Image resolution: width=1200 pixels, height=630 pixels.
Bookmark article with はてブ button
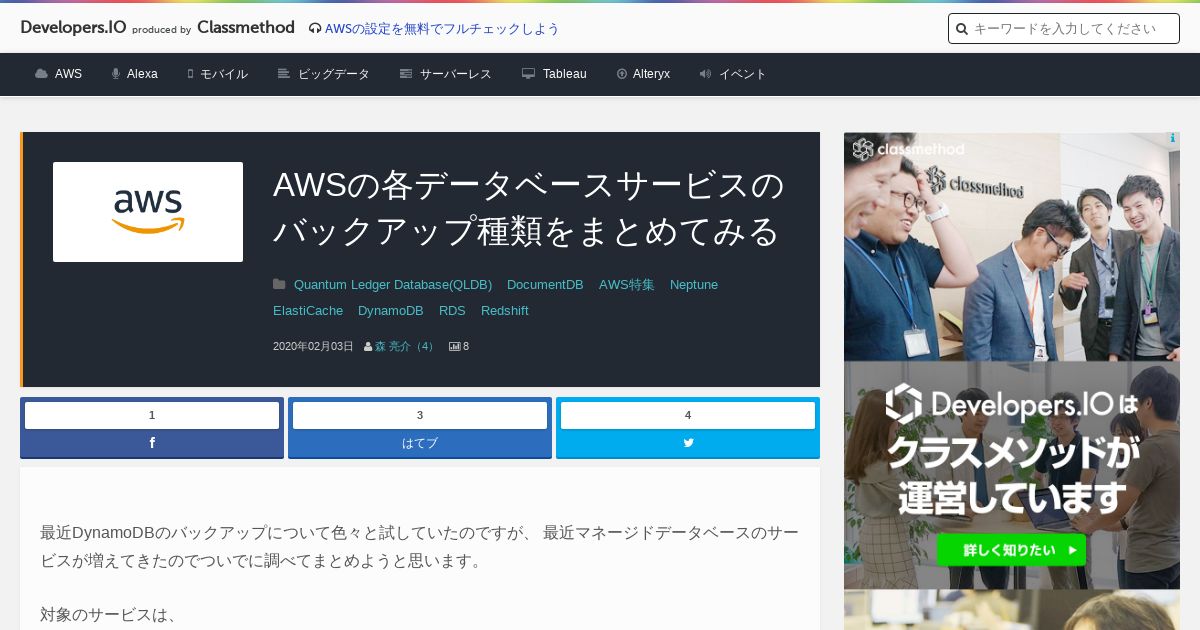tap(420, 443)
